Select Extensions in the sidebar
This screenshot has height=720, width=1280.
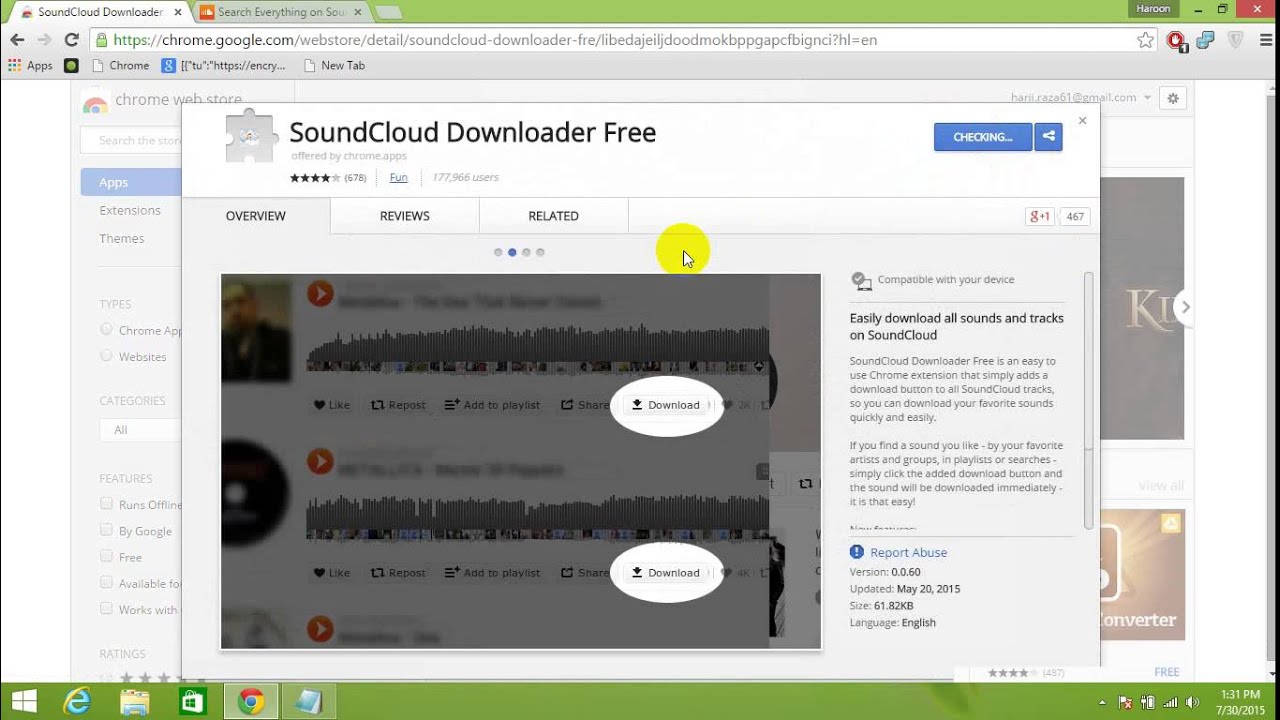tap(130, 210)
